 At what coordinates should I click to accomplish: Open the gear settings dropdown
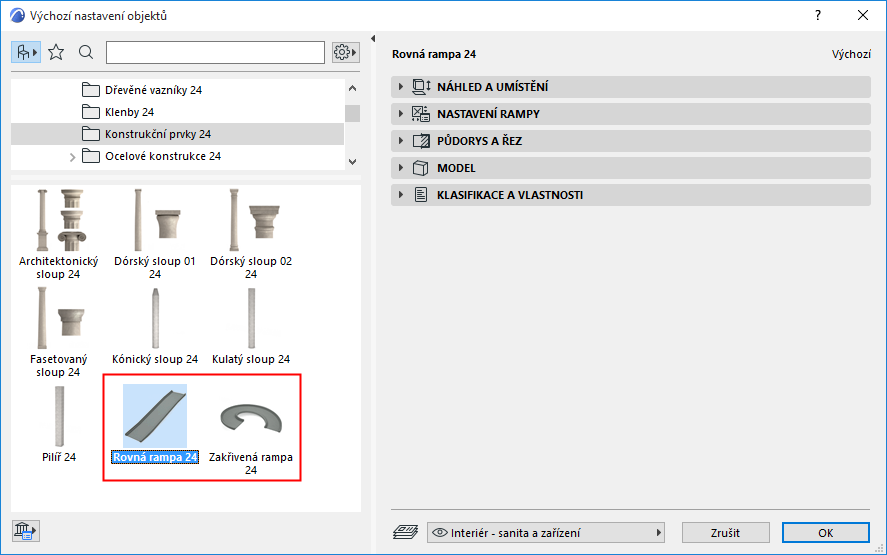point(346,53)
